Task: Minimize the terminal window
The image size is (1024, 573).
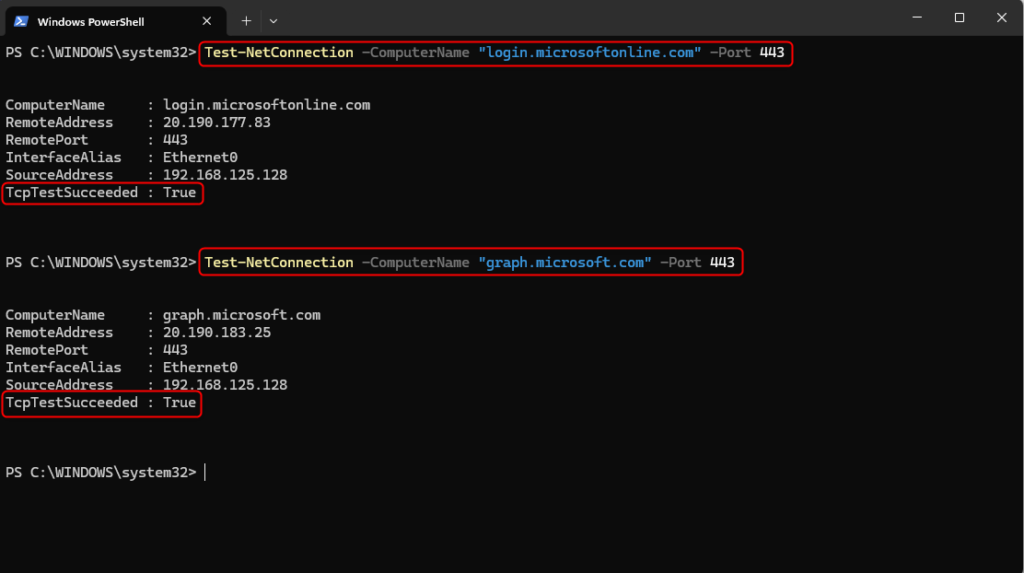Action: pyautogui.click(x=917, y=18)
